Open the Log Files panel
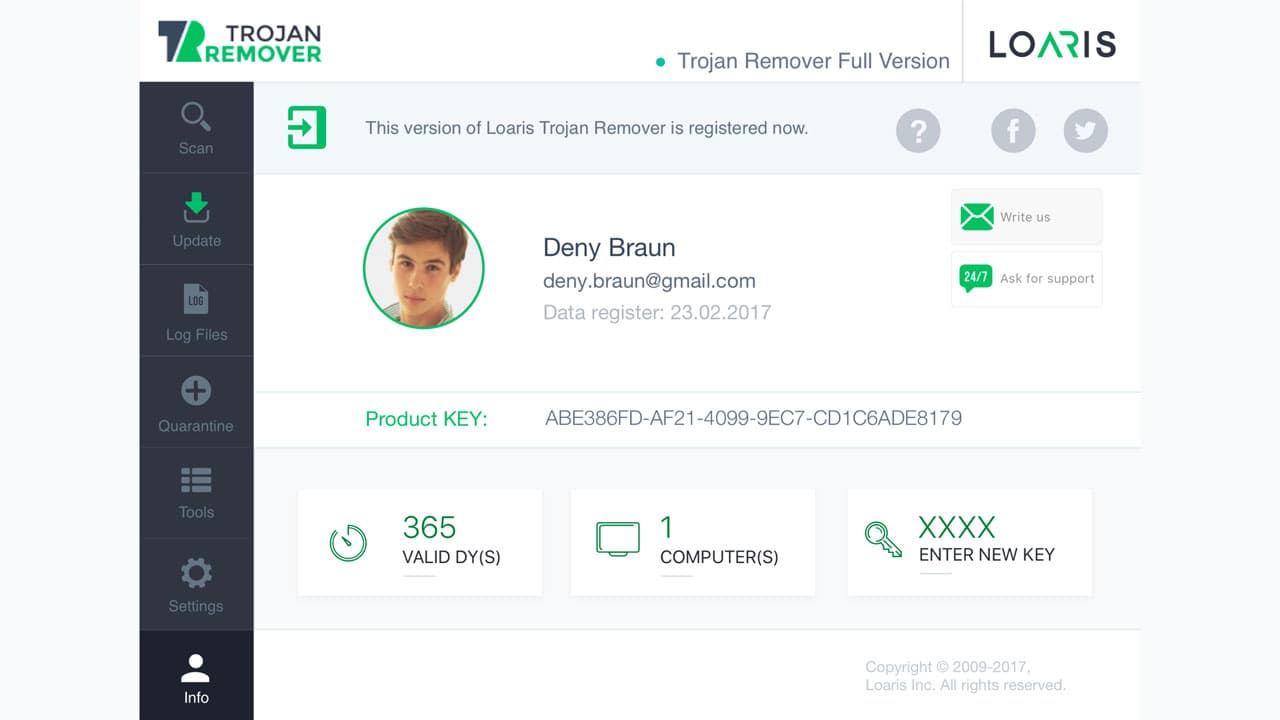1280x720 pixels. (195, 308)
